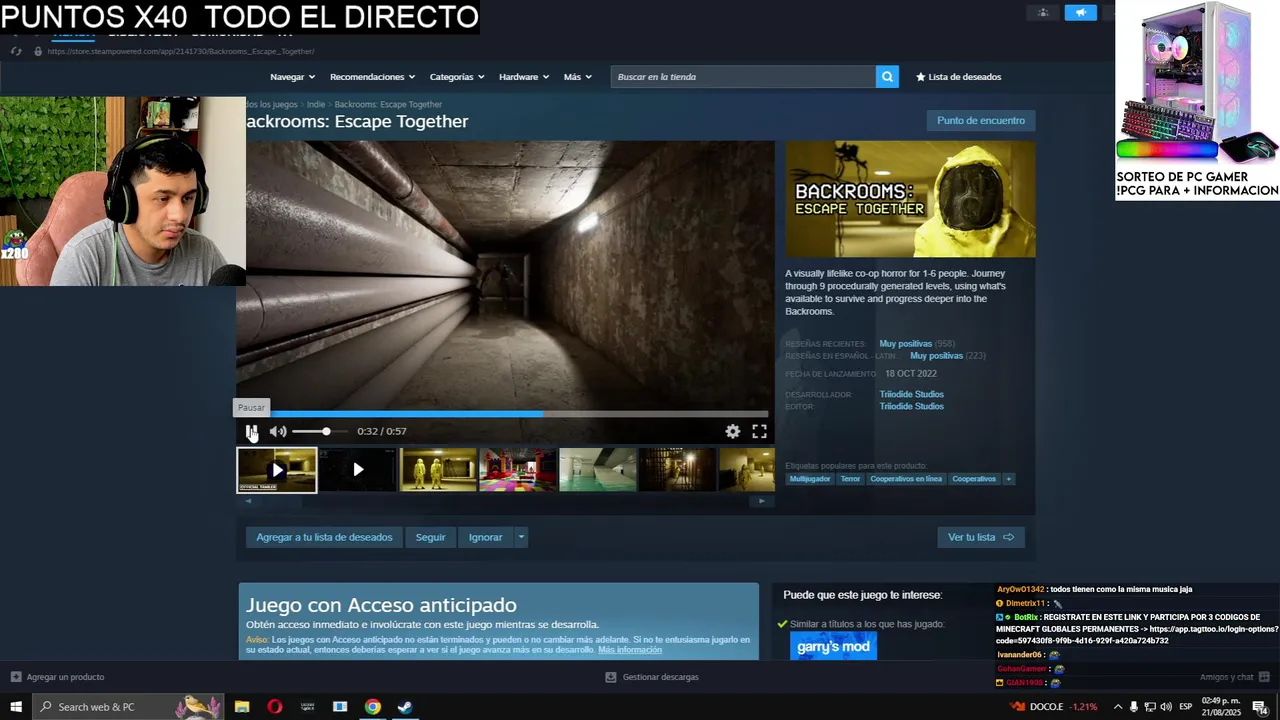Image resolution: width=1280 pixels, height=720 pixels.
Task: Click the taskbar clock and date
Action: [x=1220, y=707]
